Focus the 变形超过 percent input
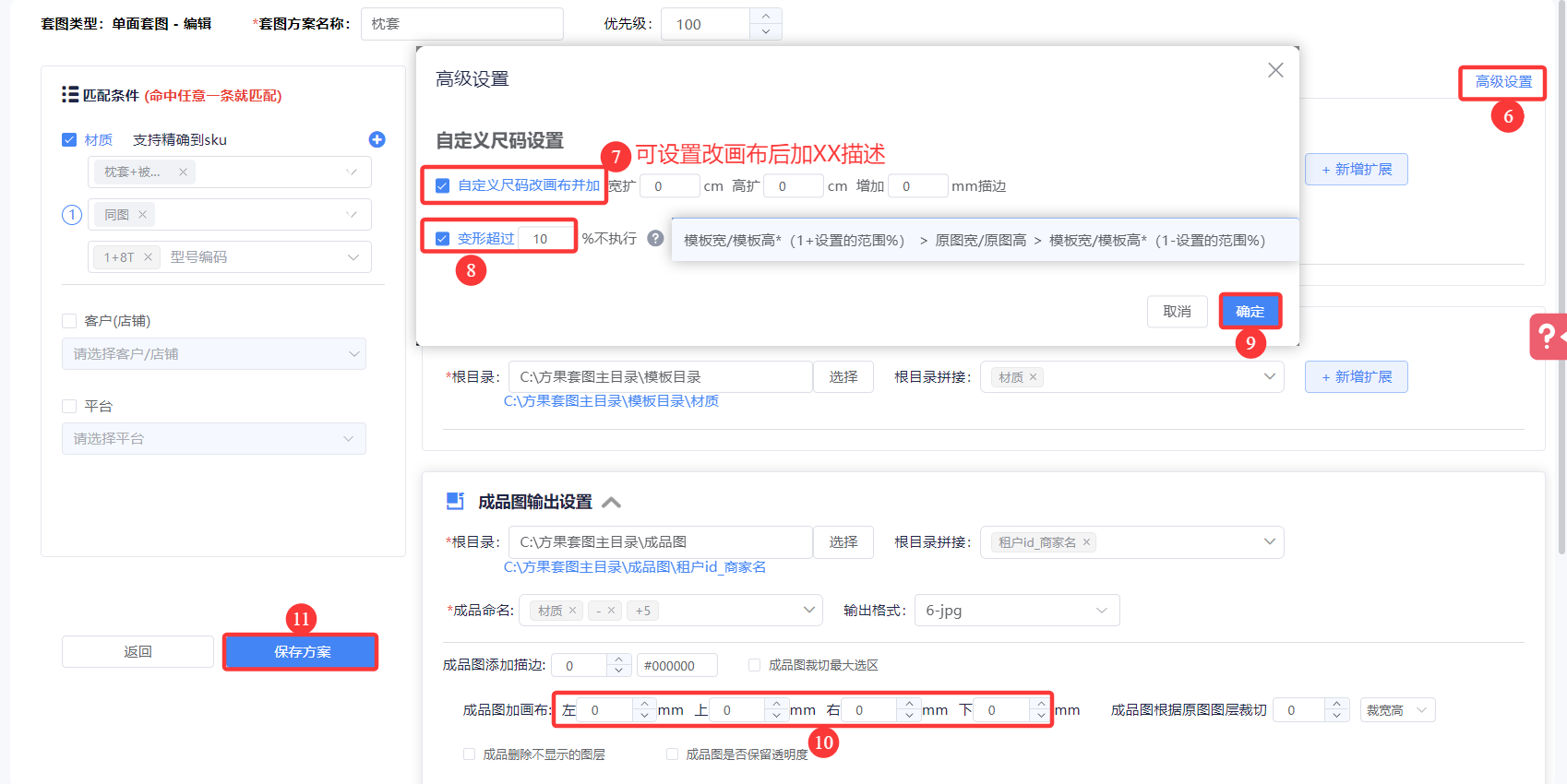The height and width of the screenshot is (784, 1567). coord(547,239)
